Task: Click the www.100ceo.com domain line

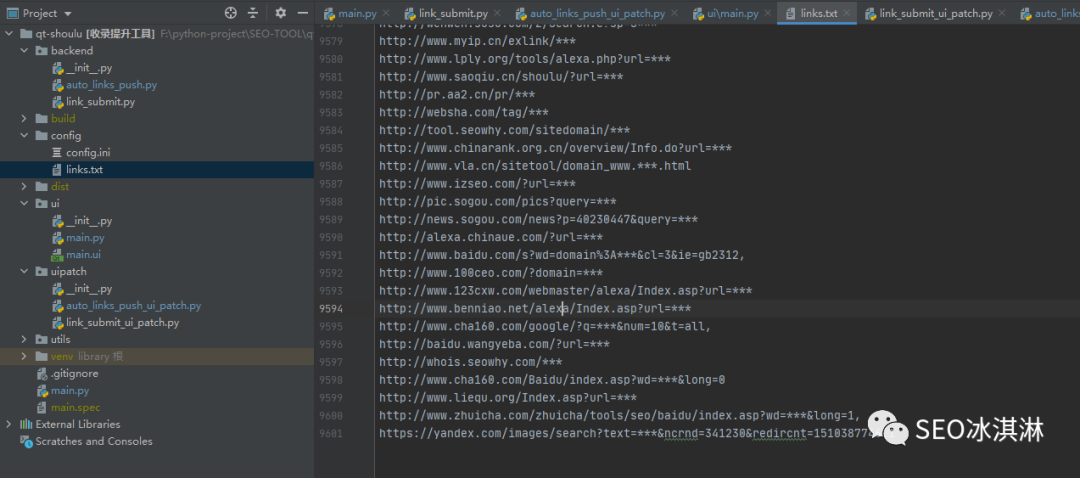Action: (x=491, y=273)
